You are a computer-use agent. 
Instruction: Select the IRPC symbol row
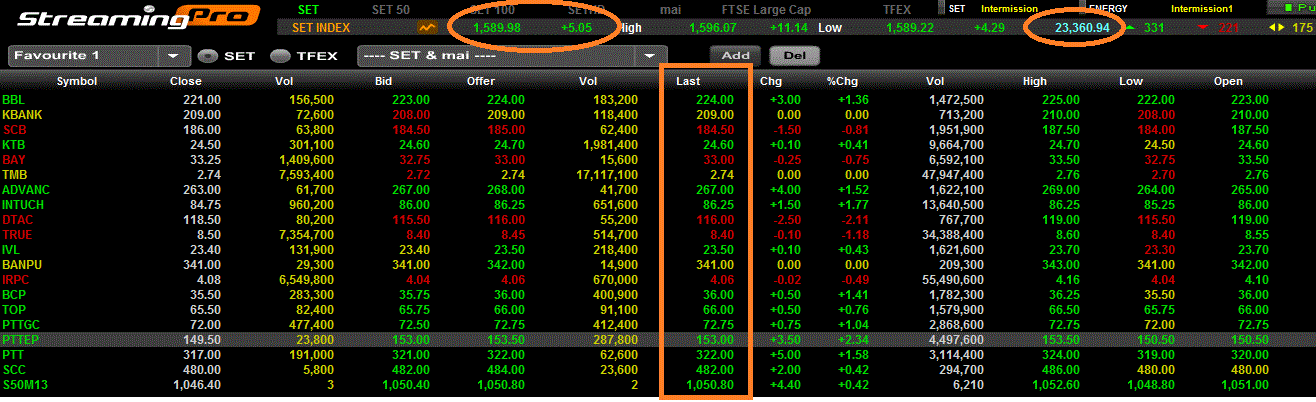coord(17,280)
